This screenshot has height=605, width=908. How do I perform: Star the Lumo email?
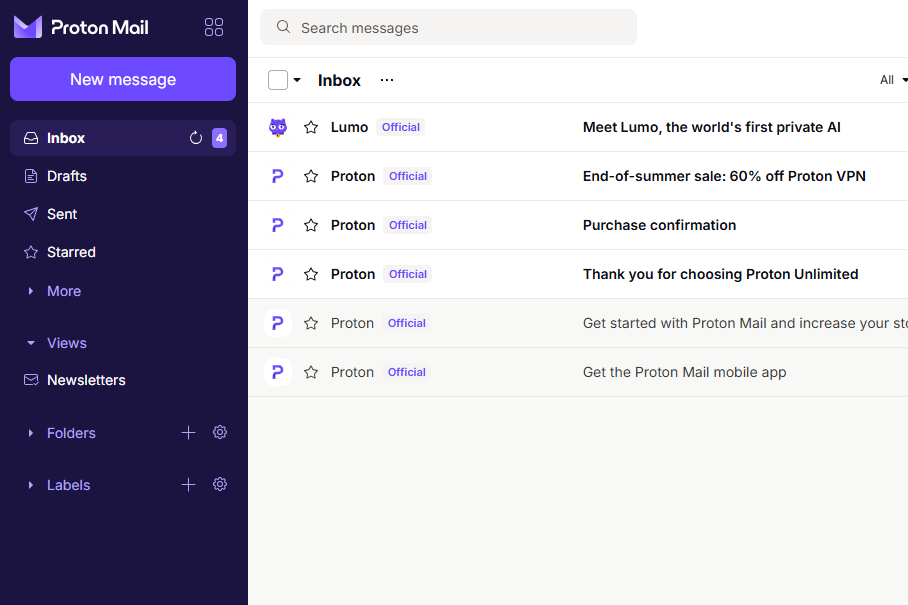[x=311, y=127]
